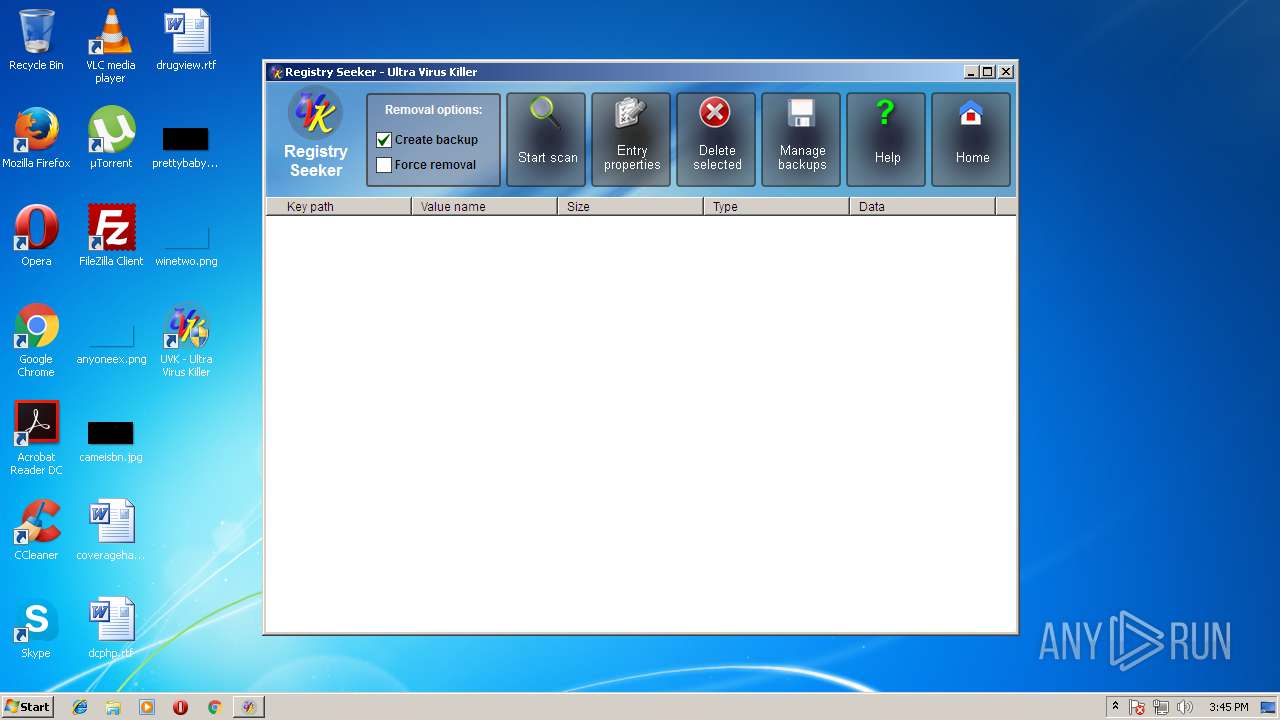
Task: Select Mozilla Firefox desktop shortcut
Action: [x=36, y=138]
